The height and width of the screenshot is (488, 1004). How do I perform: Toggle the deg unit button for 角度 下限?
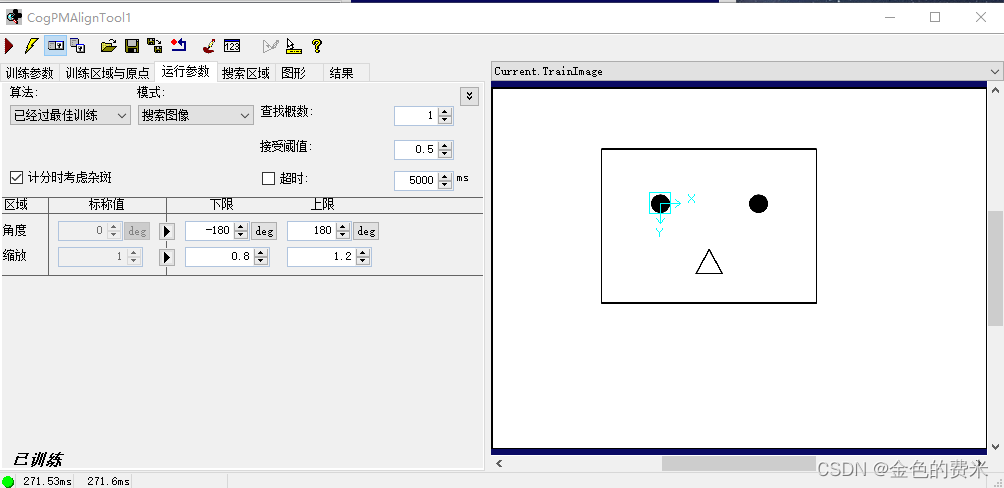tap(264, 231)
